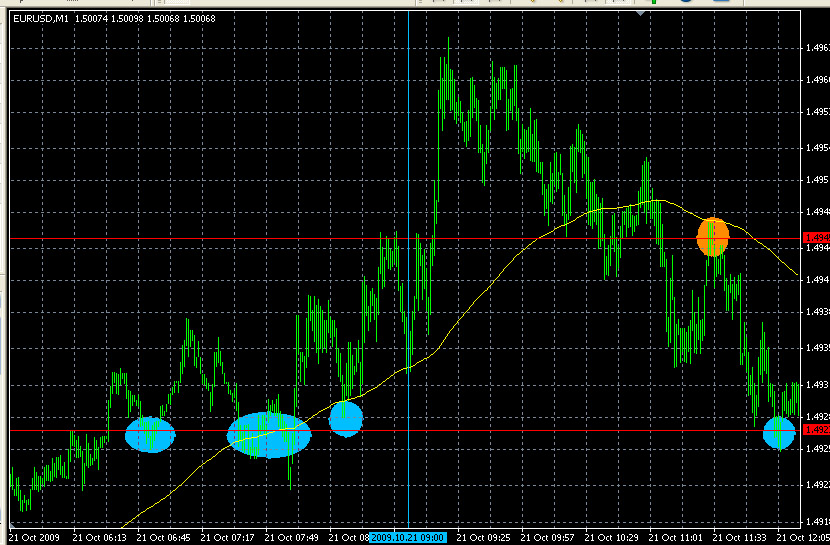The width and height of the screenshot is (830, 545).
Task: Click the upper red price label on the axis
Action: click(x=816, y=238)
